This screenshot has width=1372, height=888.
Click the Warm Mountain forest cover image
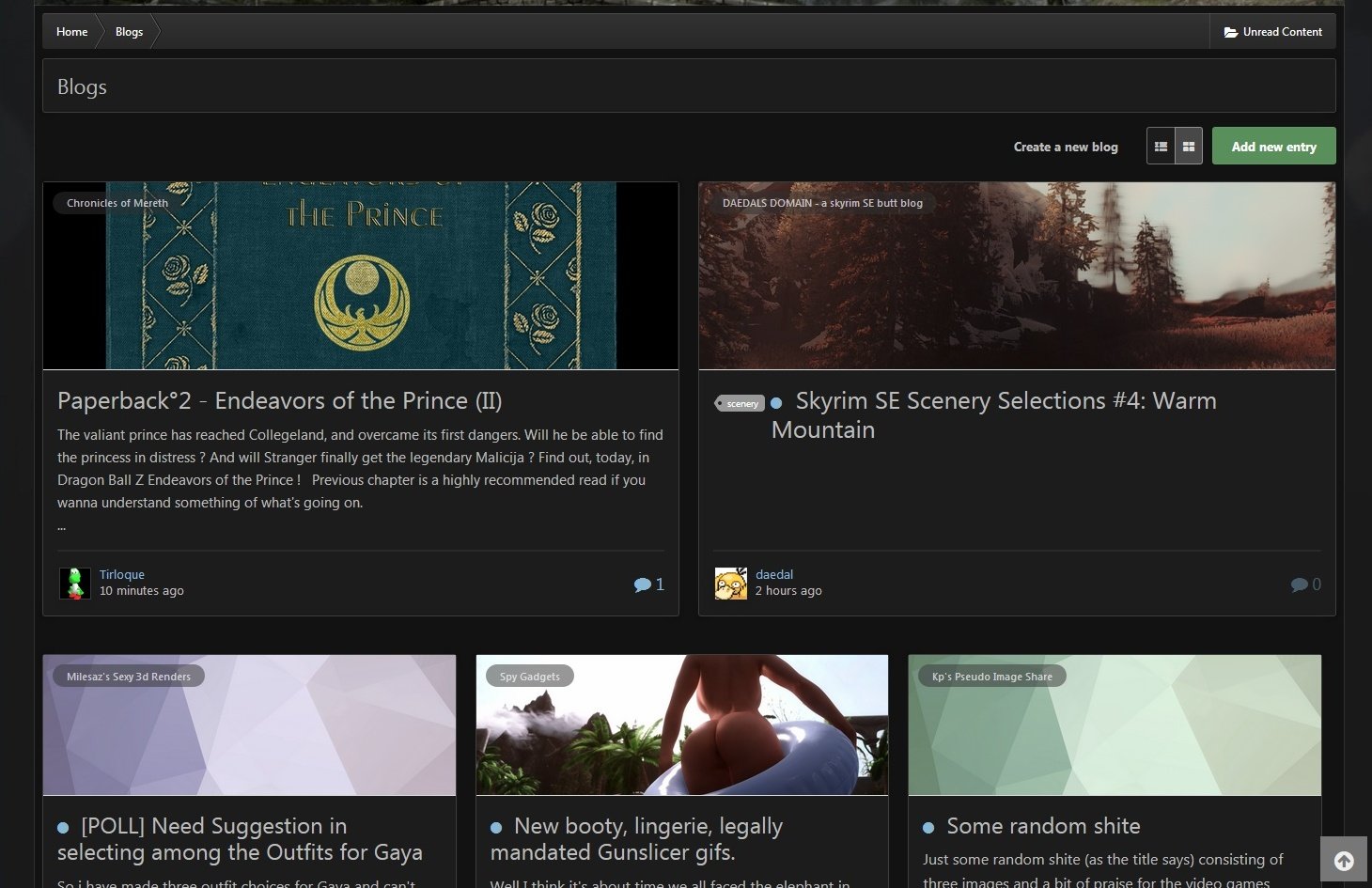click(x=1017, y=275)
